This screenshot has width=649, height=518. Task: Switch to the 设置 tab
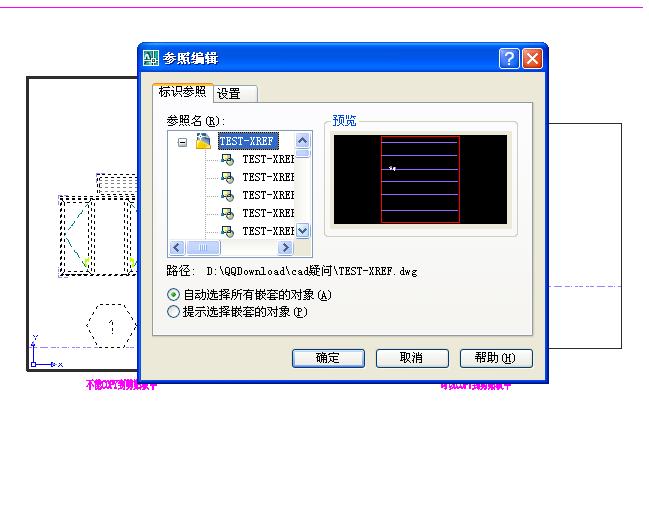(x=235, y=94)
